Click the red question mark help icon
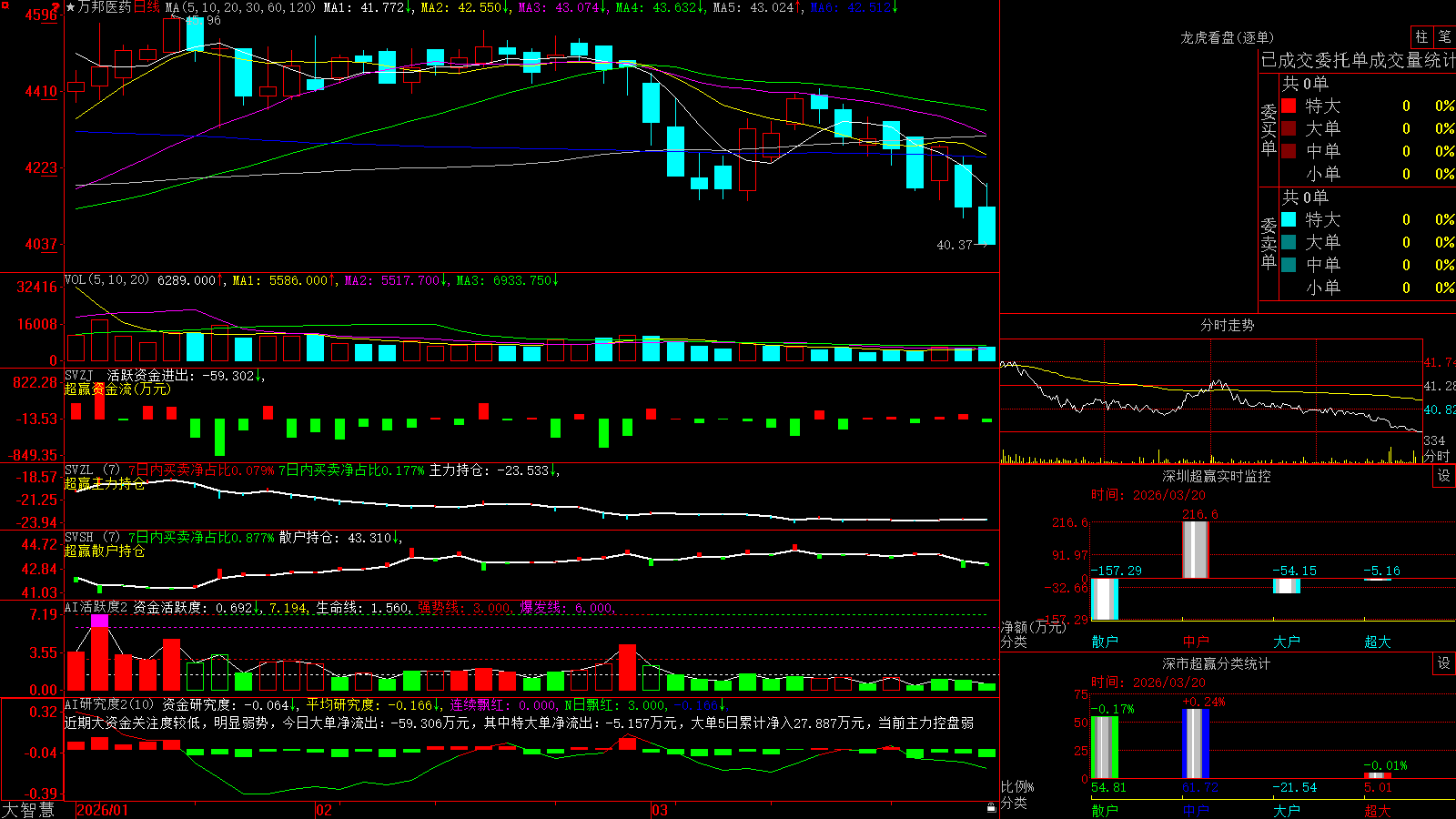Viewport: 1456px width, 819px height. pyautogui.click(x=56, y=6)
